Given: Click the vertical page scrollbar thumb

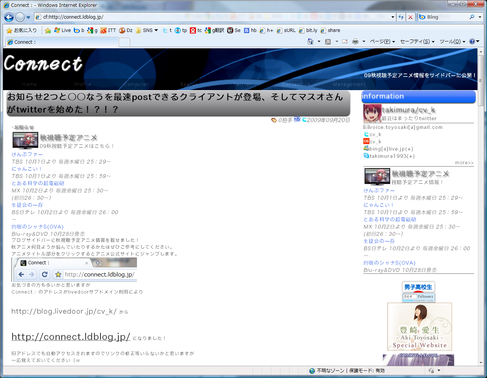Looking at the screenshot, I should tap(481, 80).
